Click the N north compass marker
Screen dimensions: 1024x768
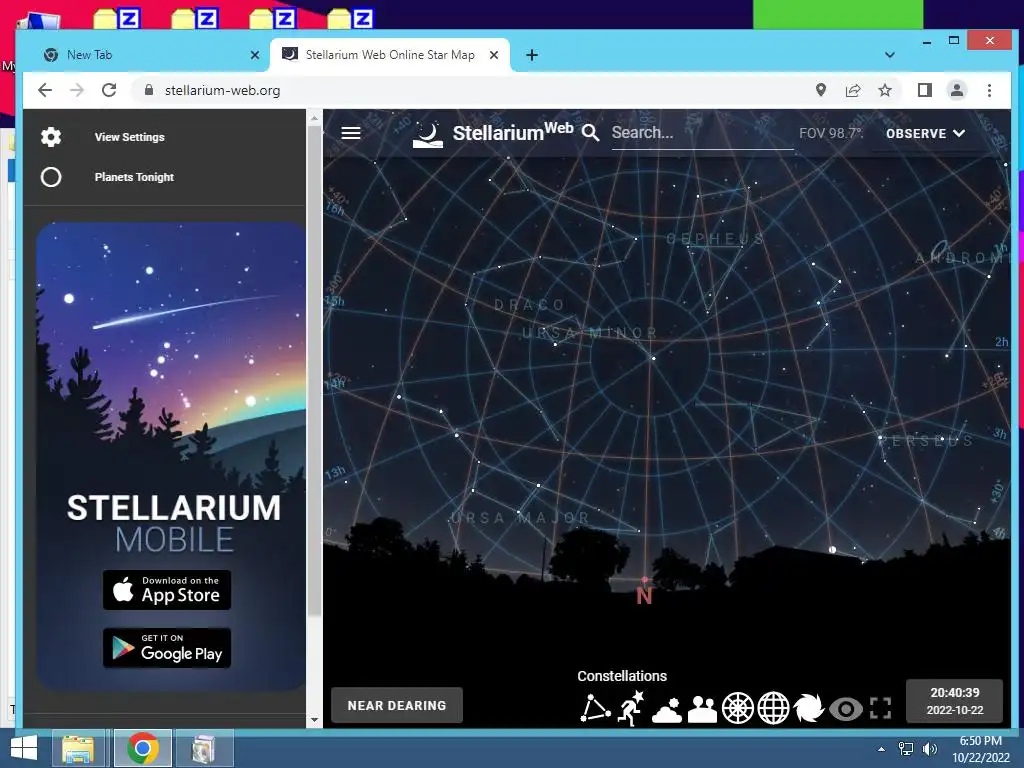point(644,596)
